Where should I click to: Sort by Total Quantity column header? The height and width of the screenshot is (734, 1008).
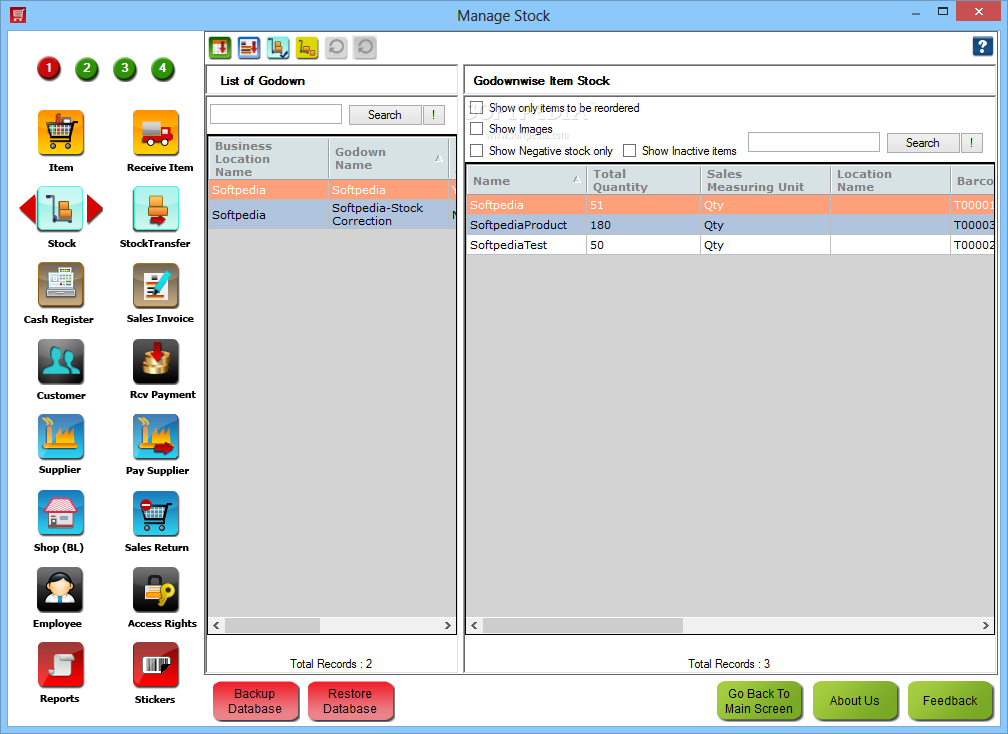(x=644, y=181)
